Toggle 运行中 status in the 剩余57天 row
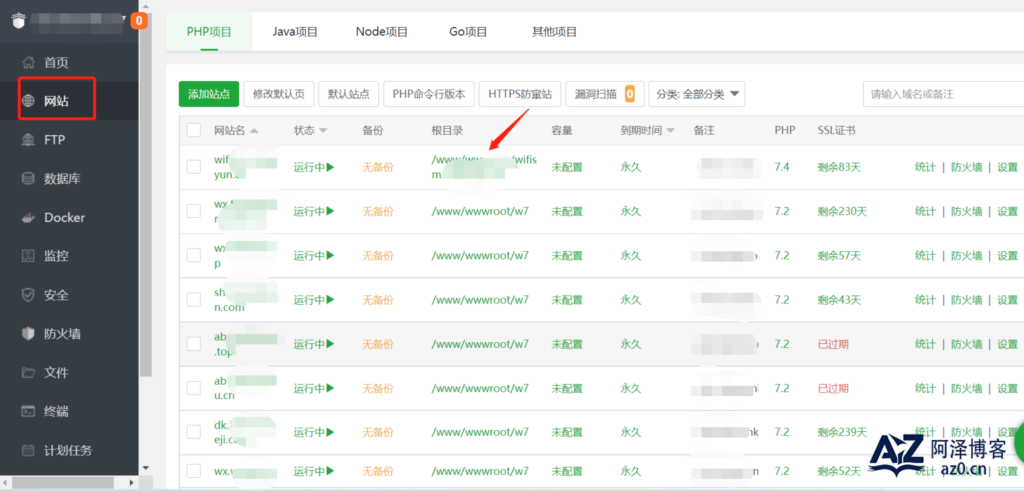The image size is (1024, 491). [x=314, y=255]
